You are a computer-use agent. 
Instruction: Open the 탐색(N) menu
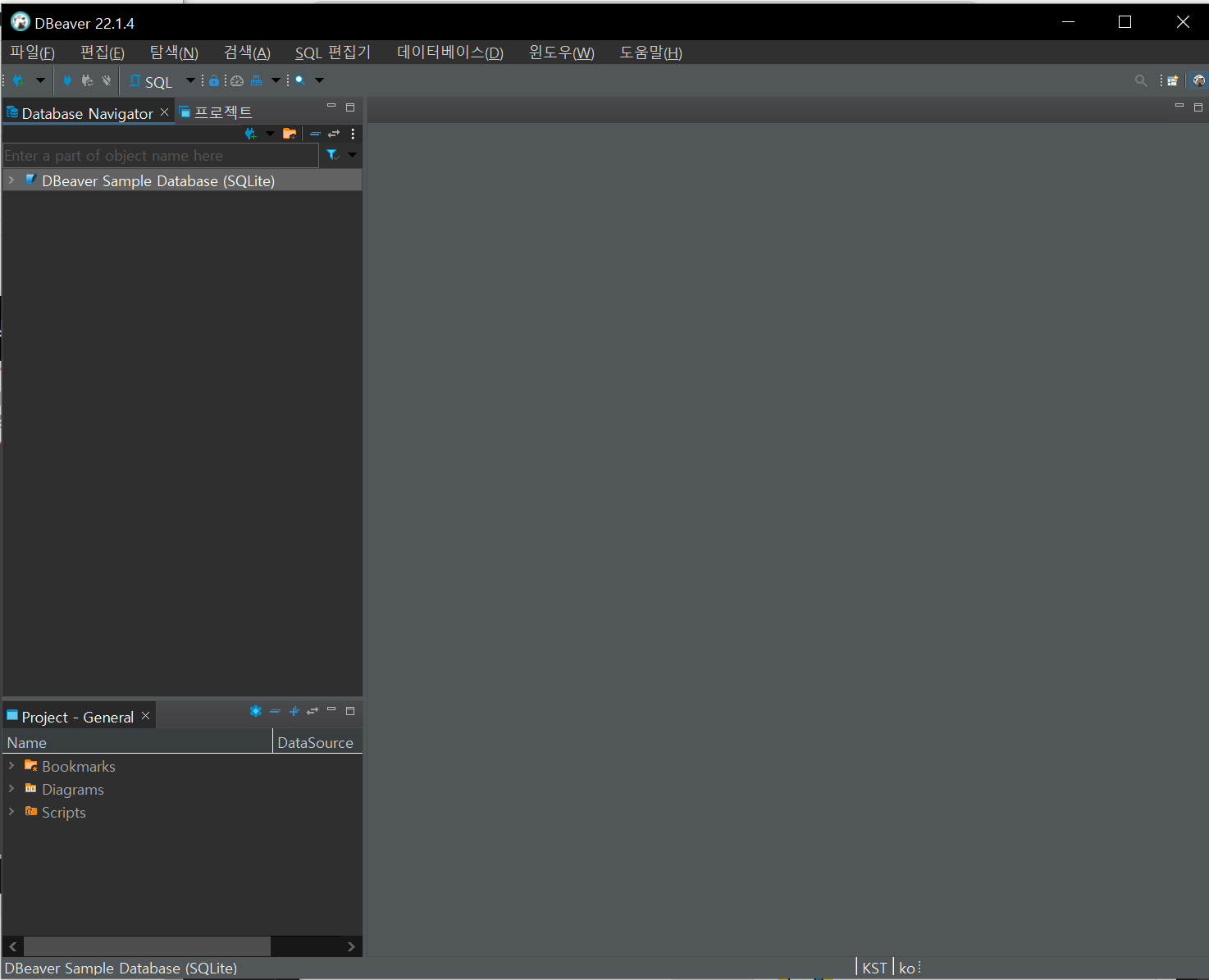coord(174,52)
